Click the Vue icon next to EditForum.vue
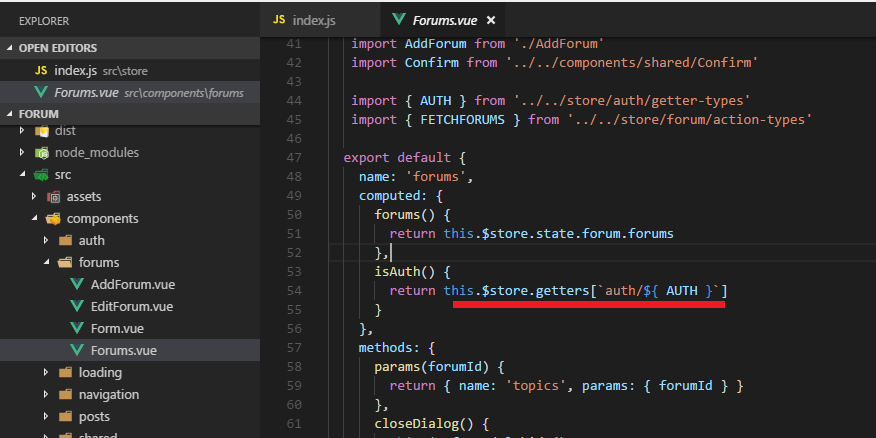This screenshot has height=438, width=876. coord(77,307)
